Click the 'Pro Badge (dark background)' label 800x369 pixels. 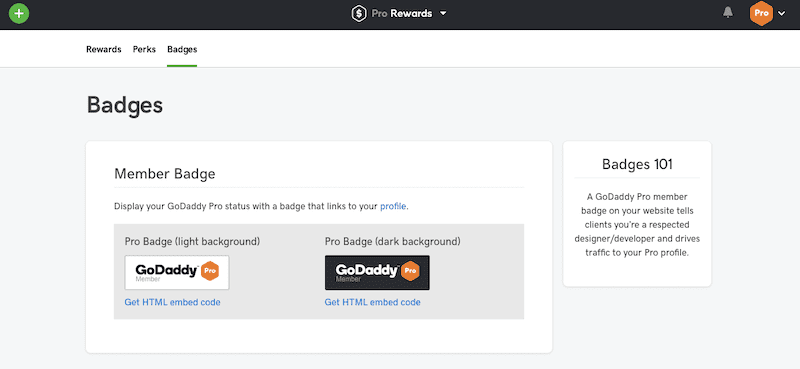click(x=393, y=241)
